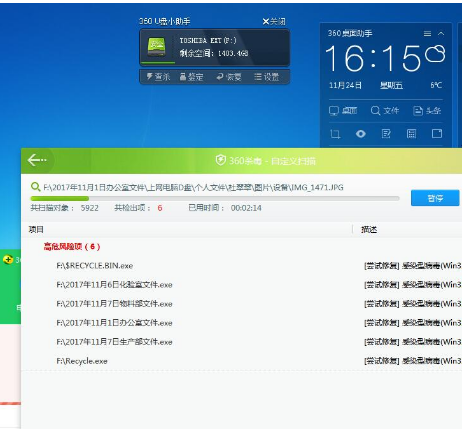Click the magnifier icon beside scan path
Image resolution: width=468 pixels, height=429 pixels.
(35, 187)
